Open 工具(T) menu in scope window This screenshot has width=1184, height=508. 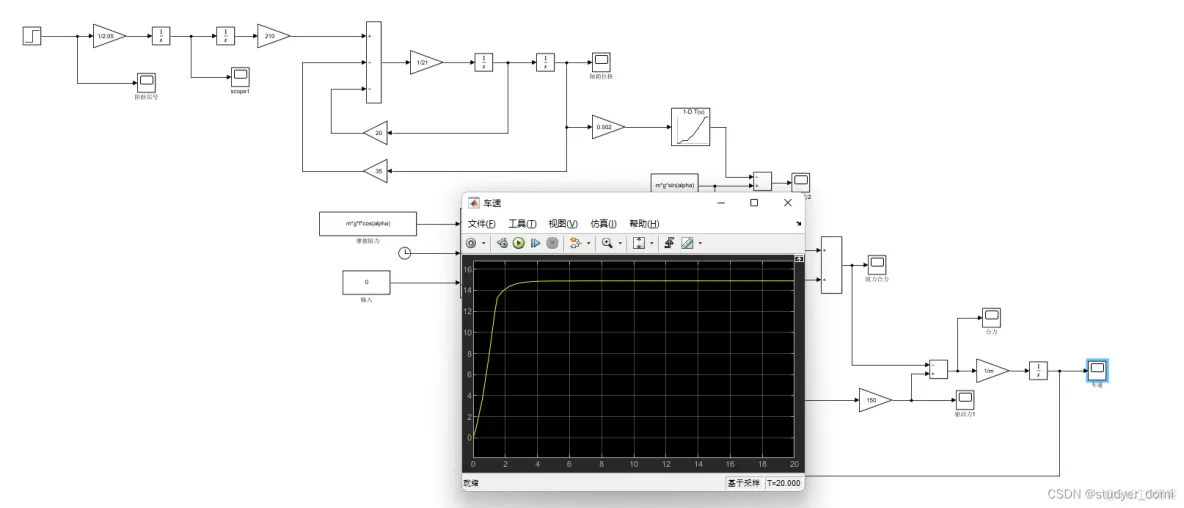pos(523,224)
